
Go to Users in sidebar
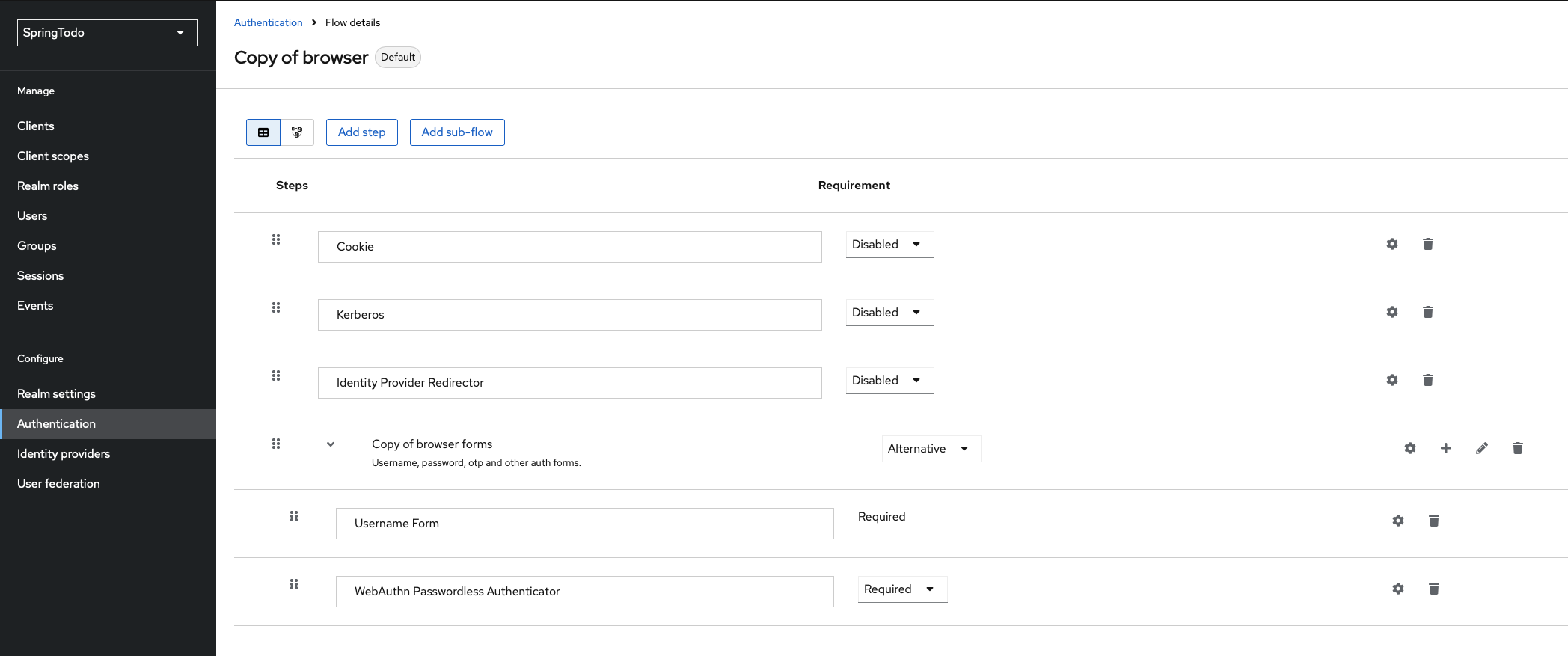coord(108,215)
